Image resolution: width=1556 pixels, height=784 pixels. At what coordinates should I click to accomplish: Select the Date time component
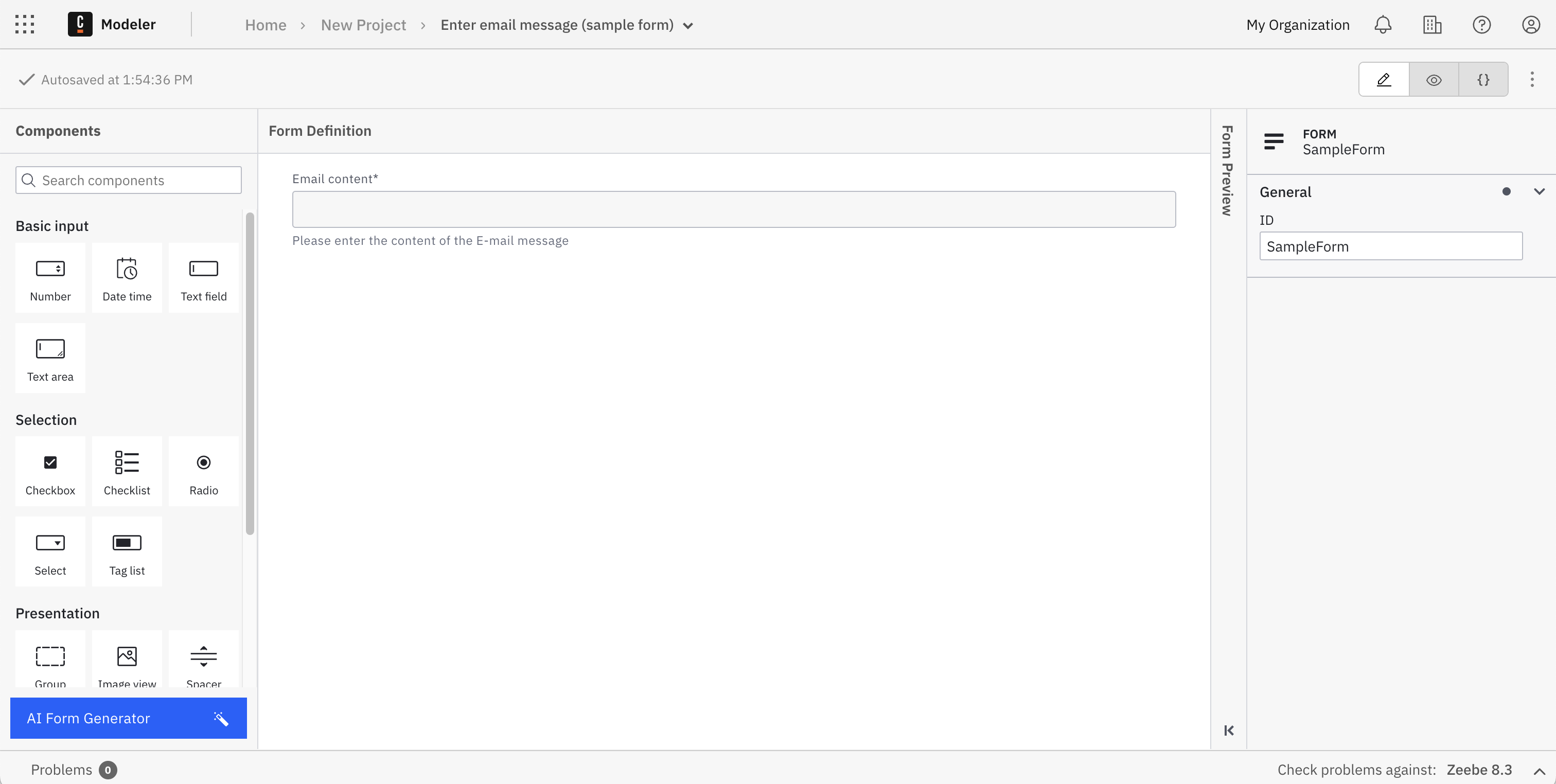point(127,278)
